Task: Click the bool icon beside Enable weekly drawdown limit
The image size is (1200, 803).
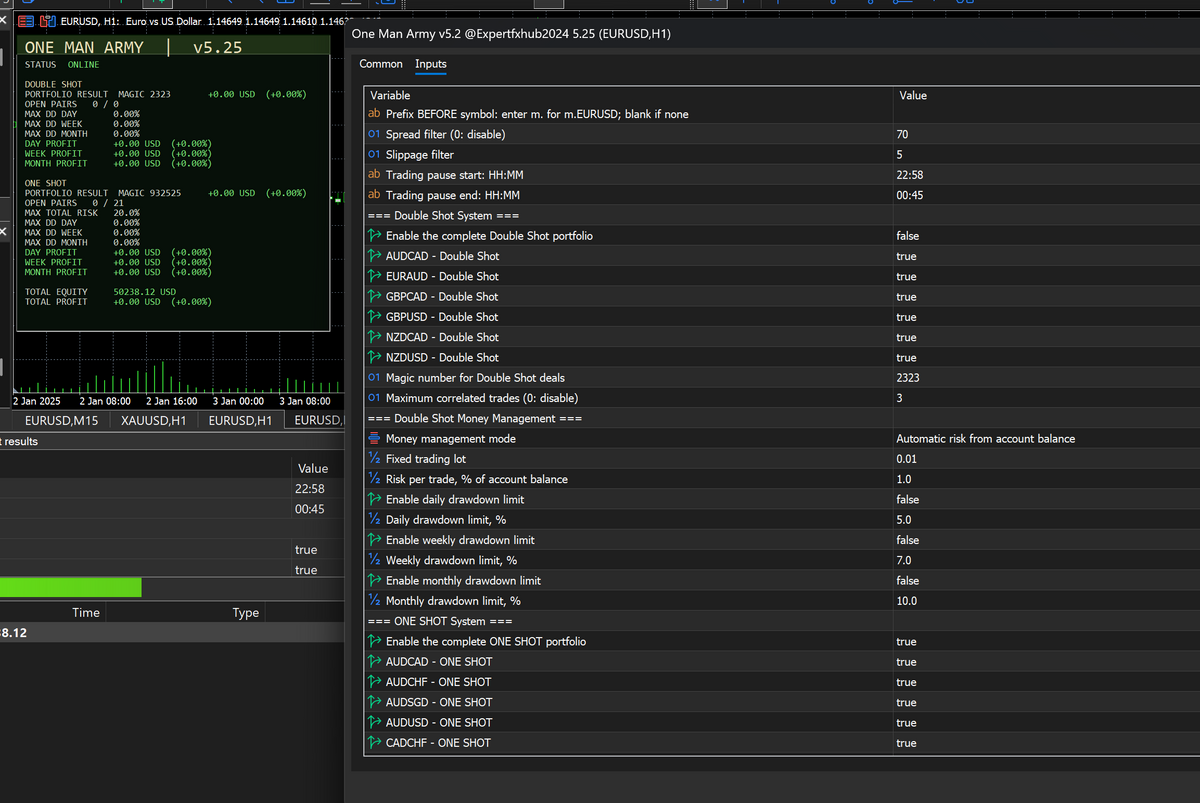Action: pyautogui.click(x=375, y=540)
